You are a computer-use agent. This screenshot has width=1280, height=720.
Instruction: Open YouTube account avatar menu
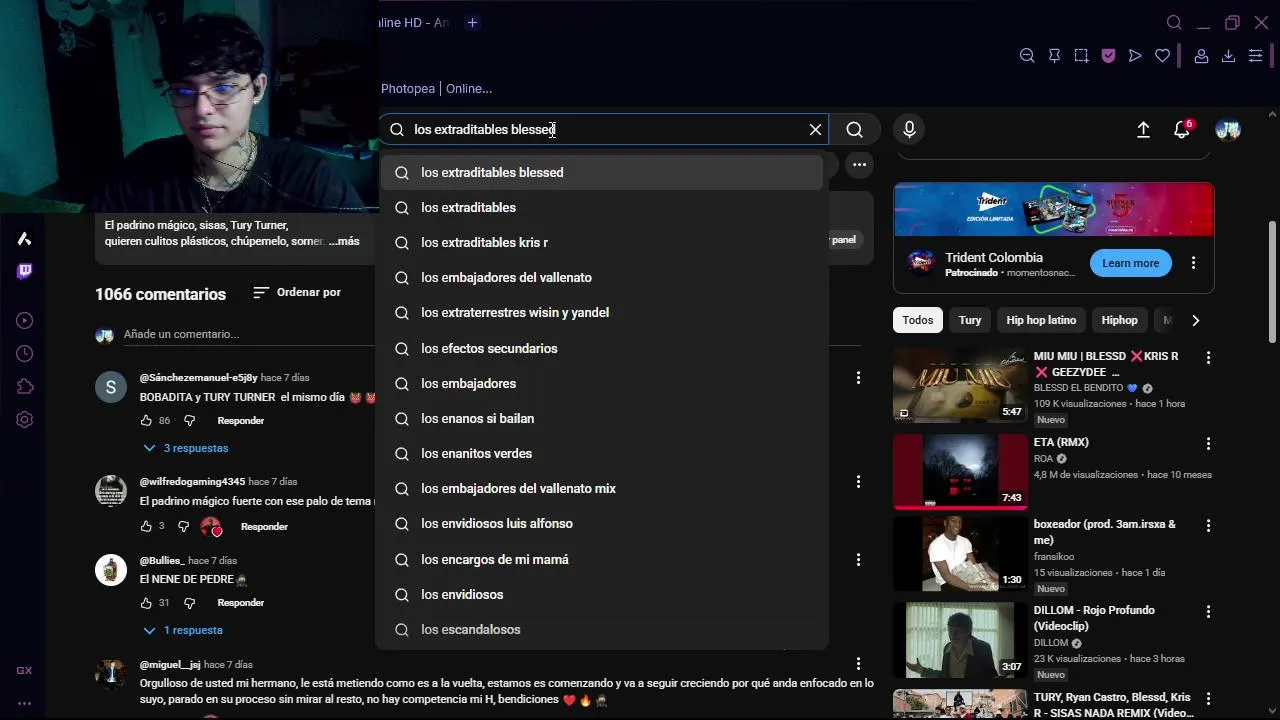point(1228,130)
